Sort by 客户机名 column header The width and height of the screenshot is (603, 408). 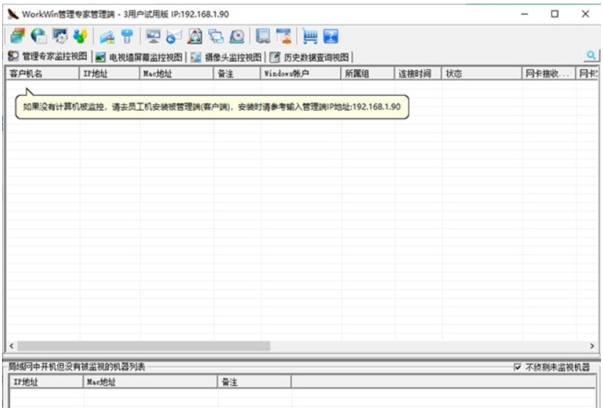click(42, 73)
